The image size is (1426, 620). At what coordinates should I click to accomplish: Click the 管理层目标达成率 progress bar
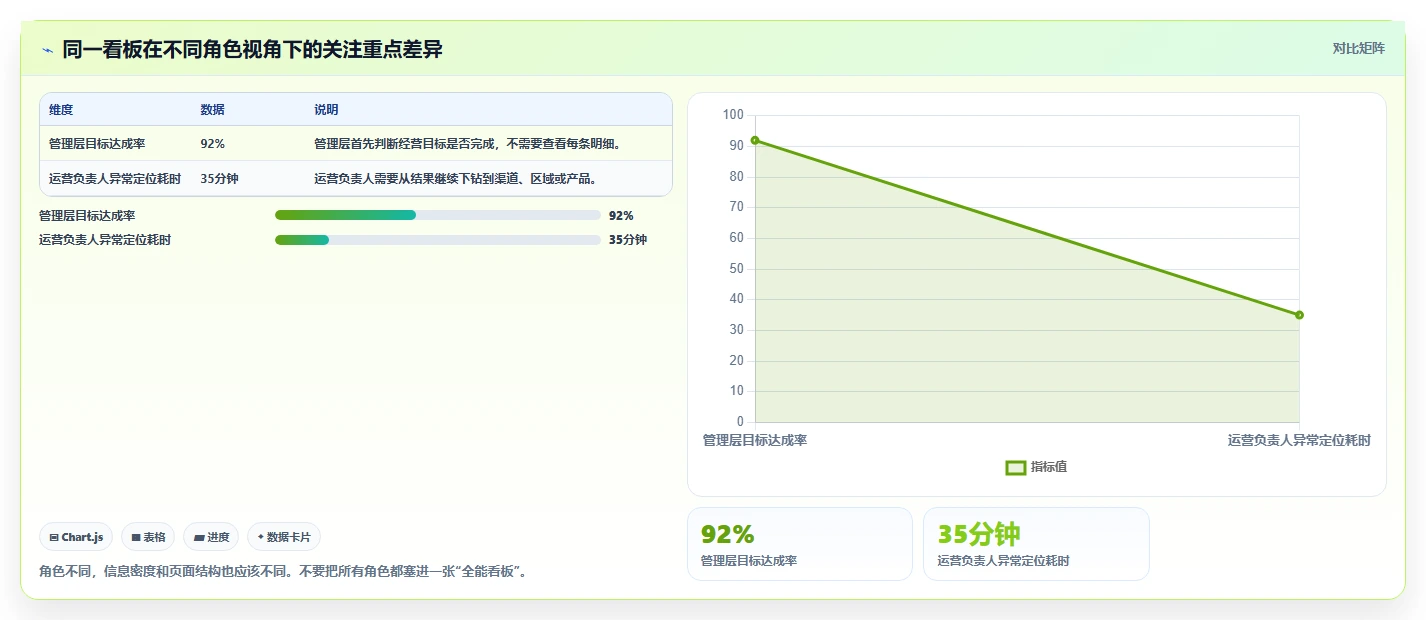click(x=438, y=215)
